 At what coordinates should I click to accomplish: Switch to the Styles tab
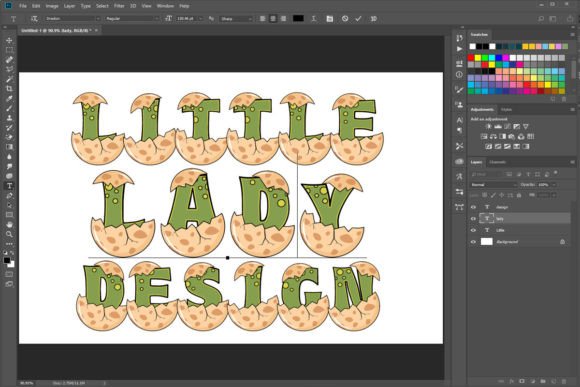(506, 110)
